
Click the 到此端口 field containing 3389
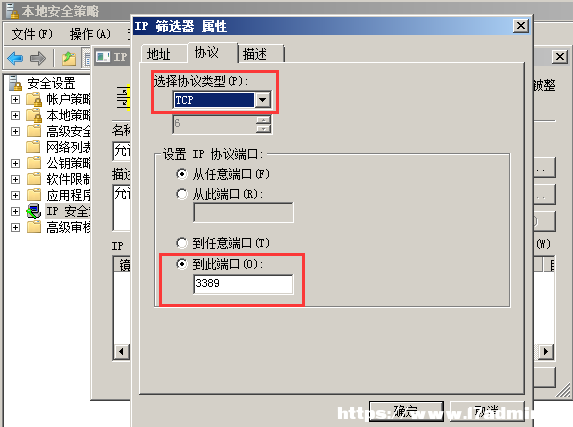243,284
